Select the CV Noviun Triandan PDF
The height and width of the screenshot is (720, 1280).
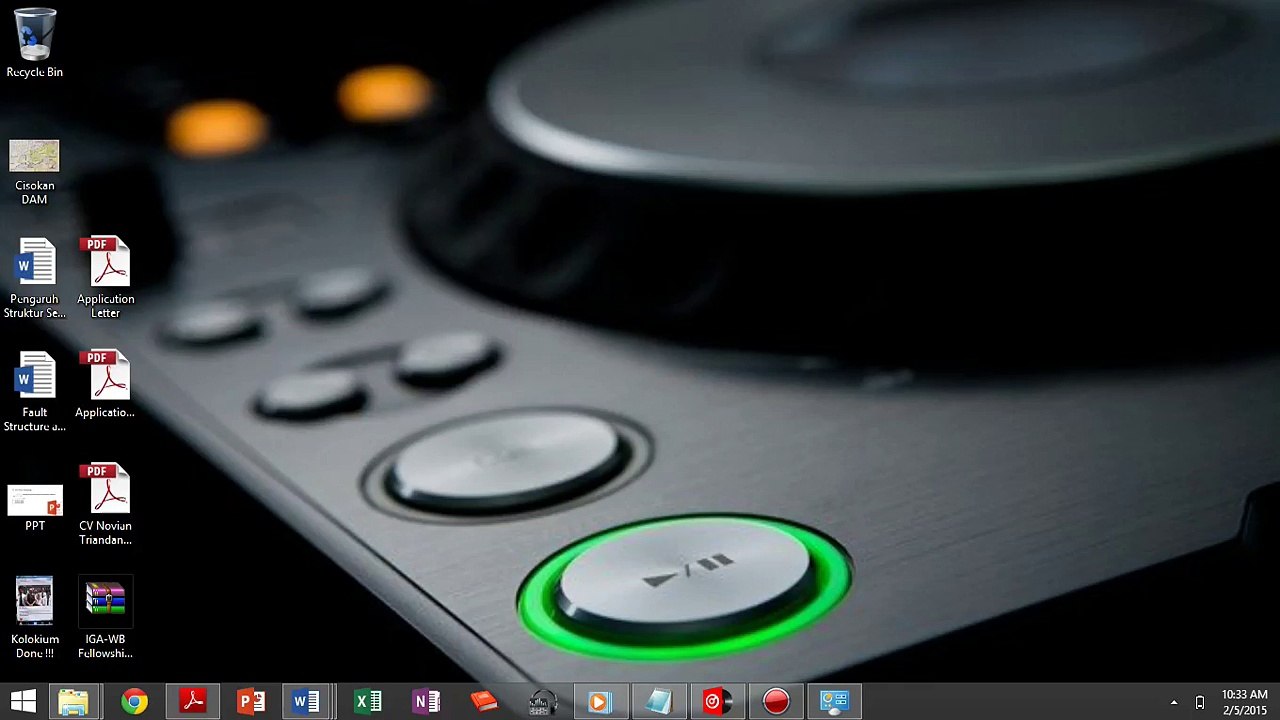105,504
